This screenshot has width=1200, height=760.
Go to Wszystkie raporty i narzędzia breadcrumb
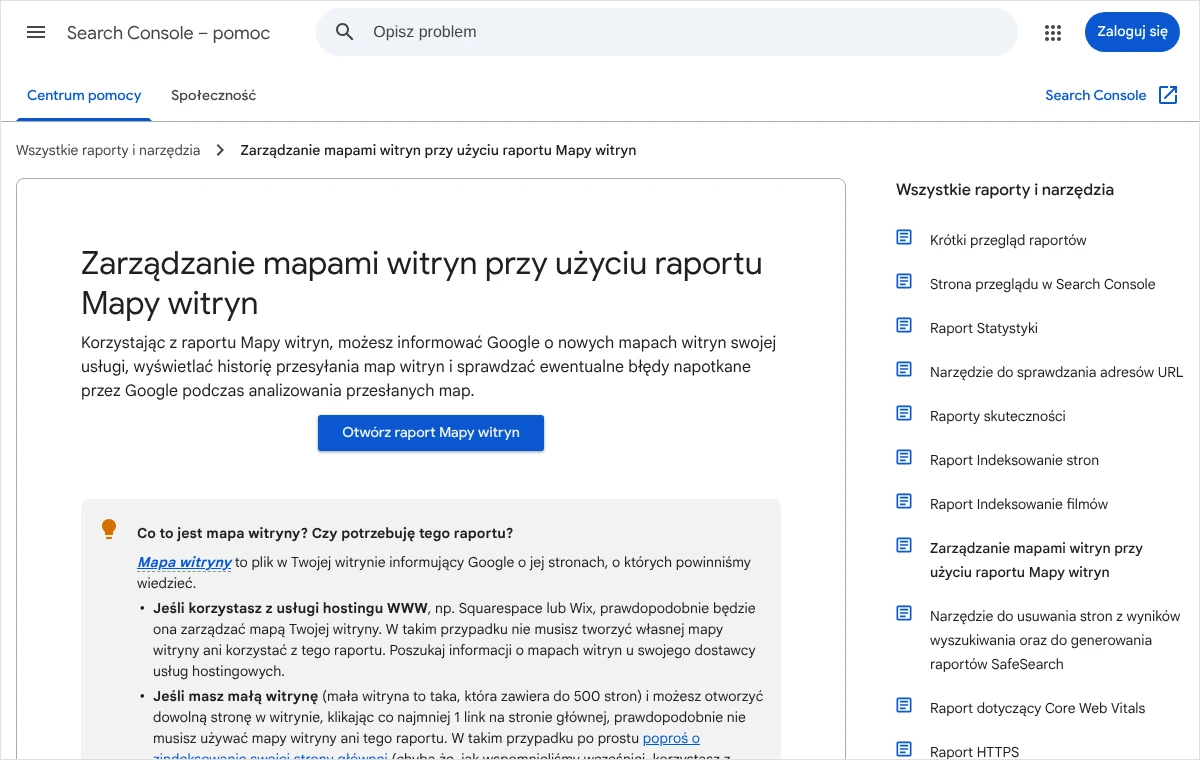tap(108, 150)
